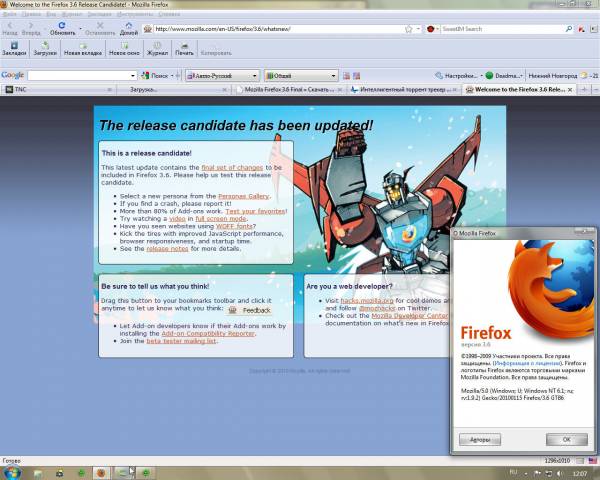Click the 12:07 clock in system tray
This screenshot has width=600, height=480.
point(580,474)
